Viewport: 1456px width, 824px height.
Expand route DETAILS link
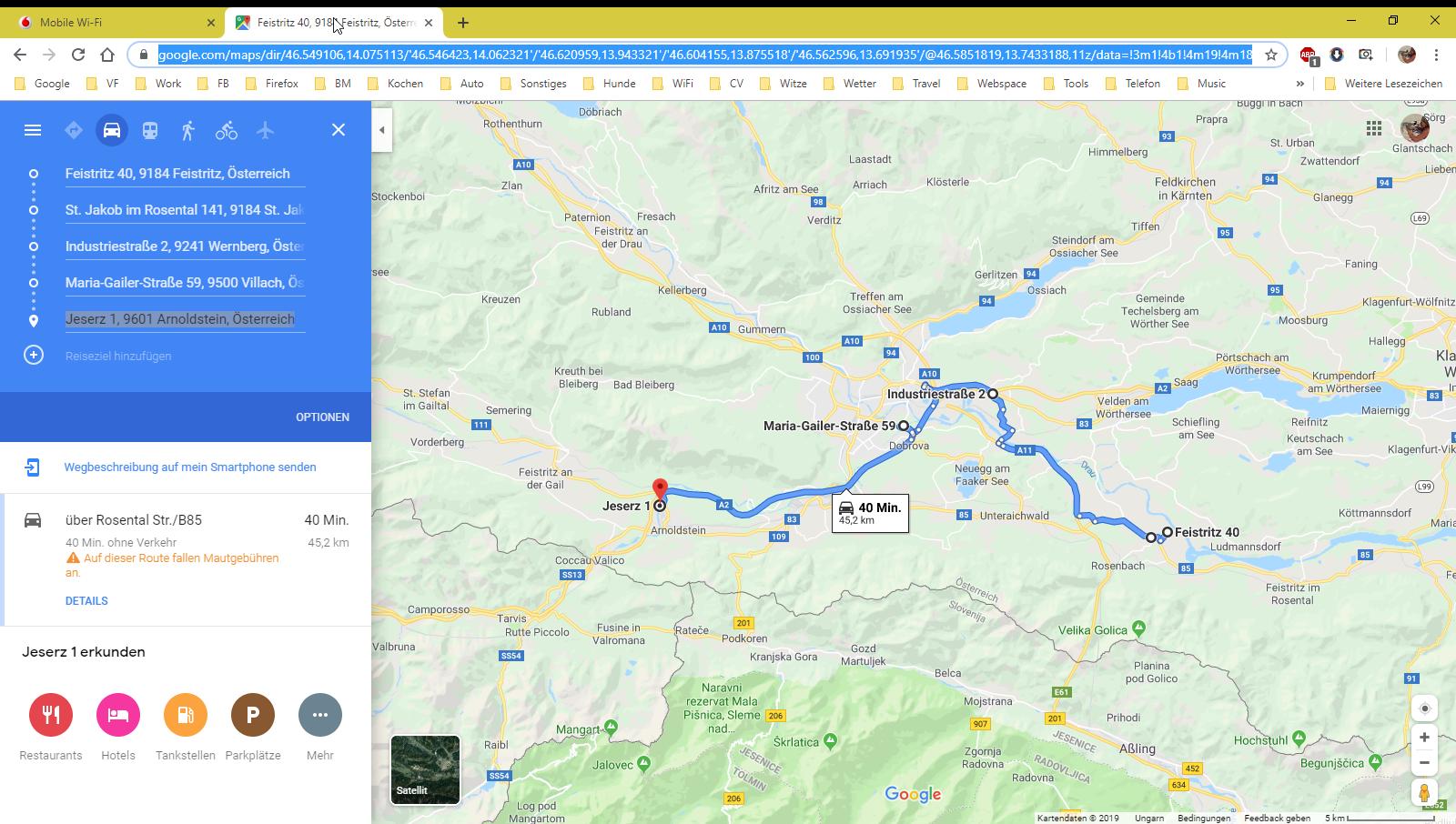point(86,601)
